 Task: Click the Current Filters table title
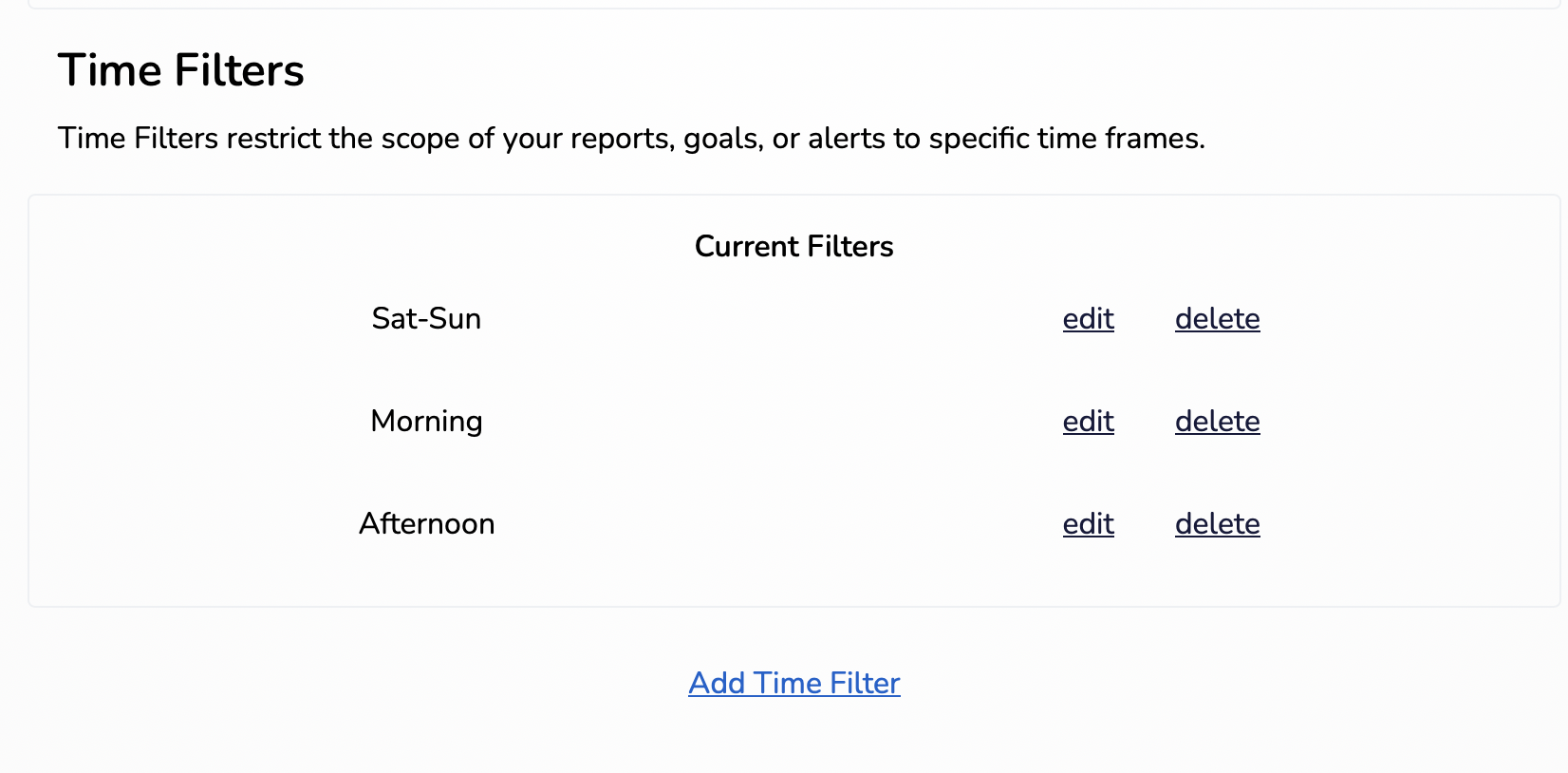pos(794,247)
